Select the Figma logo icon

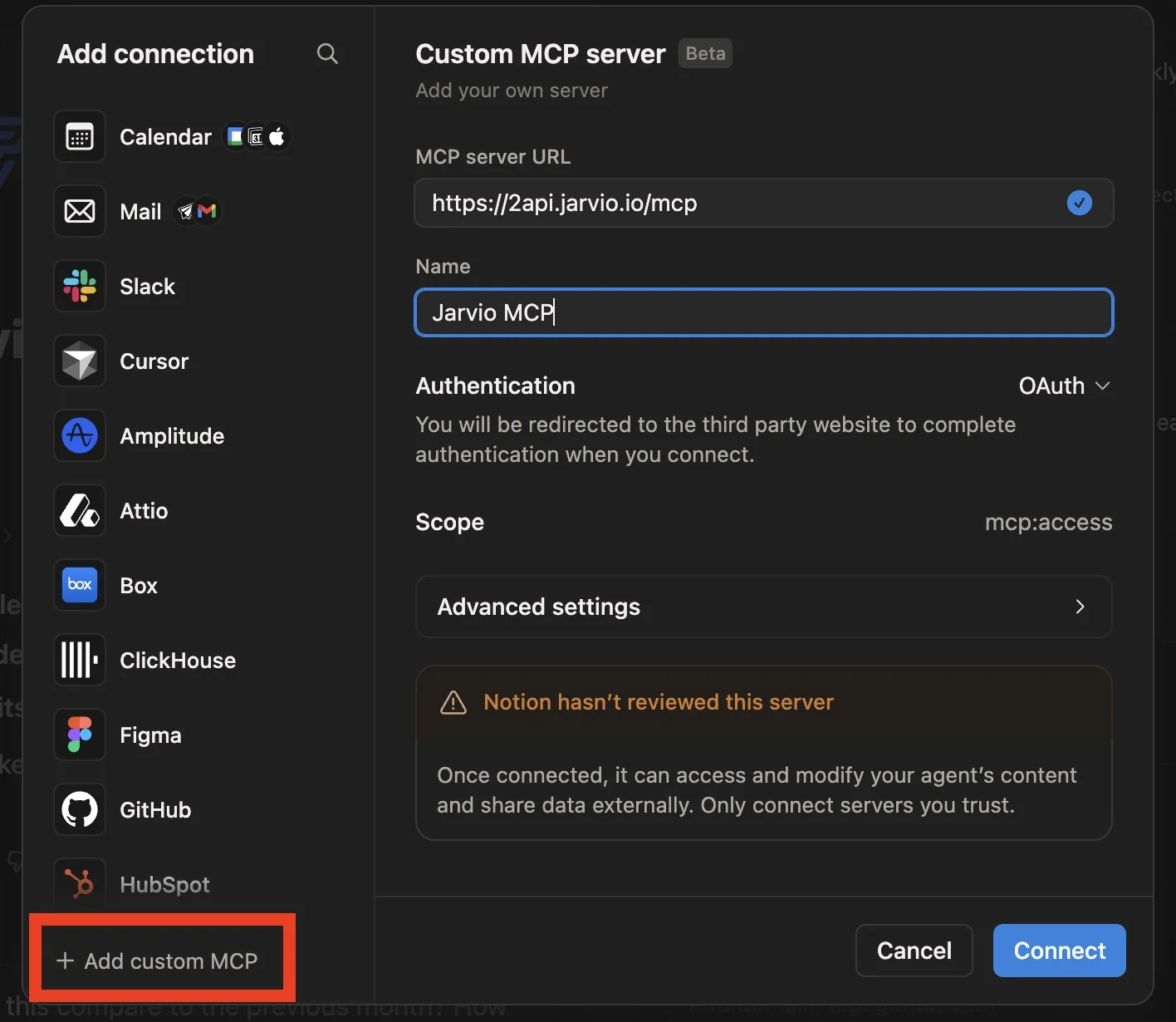coord(80,735)
